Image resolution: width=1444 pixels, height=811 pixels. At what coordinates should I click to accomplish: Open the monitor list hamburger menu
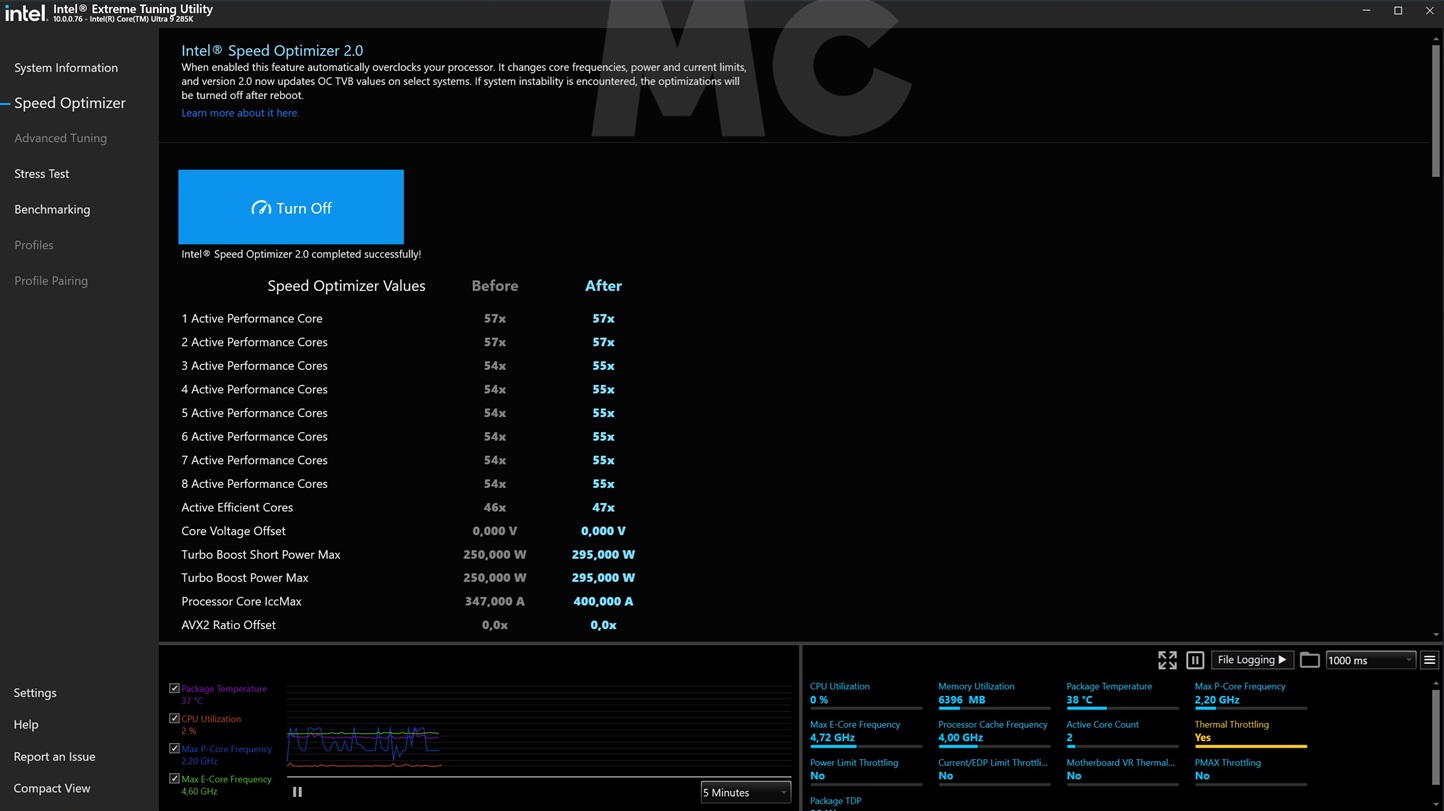click(1429, 660)
